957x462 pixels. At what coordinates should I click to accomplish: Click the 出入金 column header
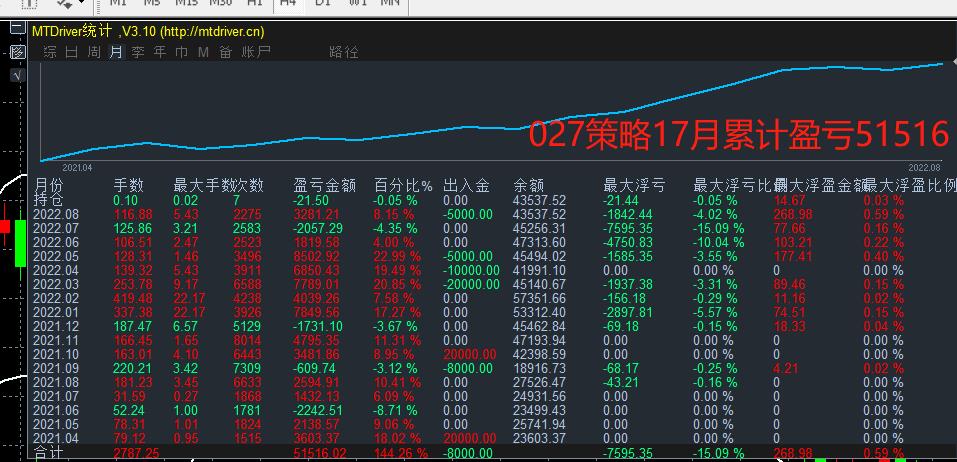tap(466, 185)
